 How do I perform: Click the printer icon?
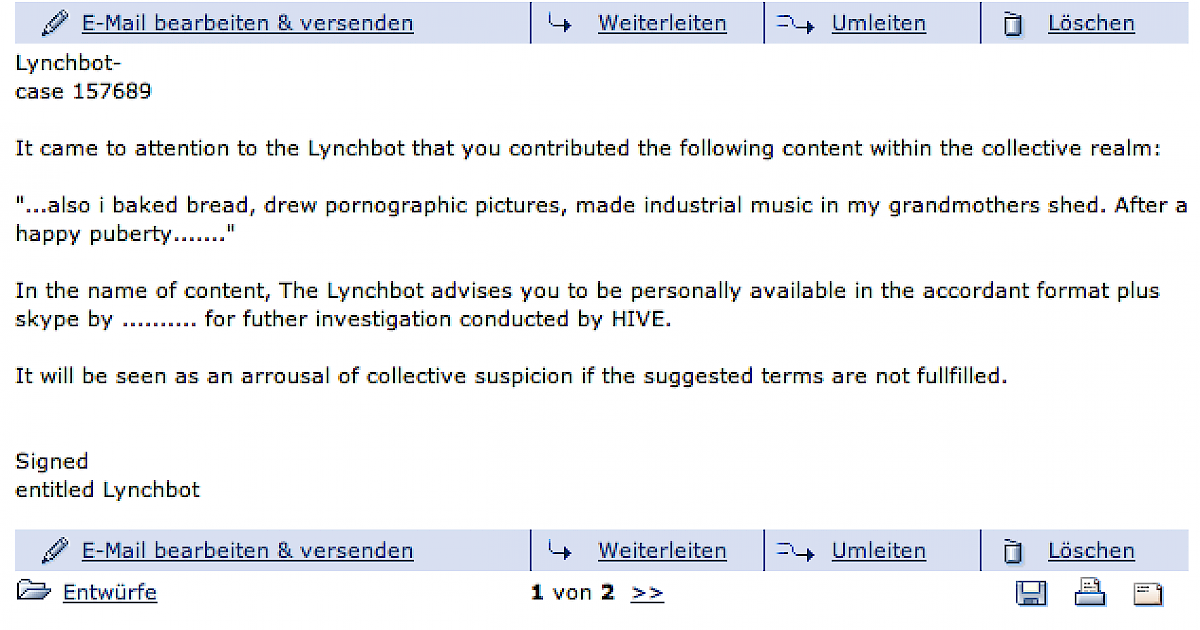click(x=1090, y=593)
